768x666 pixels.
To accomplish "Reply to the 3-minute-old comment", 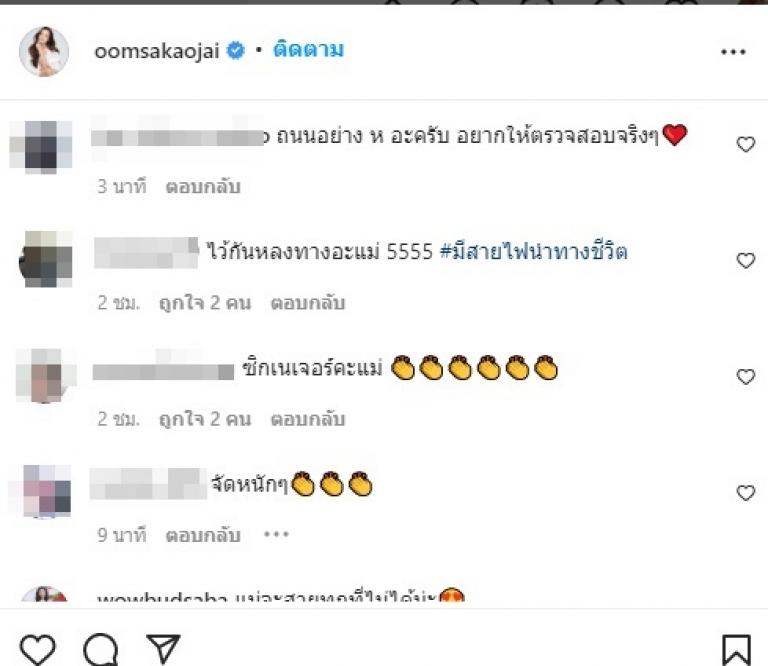I will click(203, 187).
